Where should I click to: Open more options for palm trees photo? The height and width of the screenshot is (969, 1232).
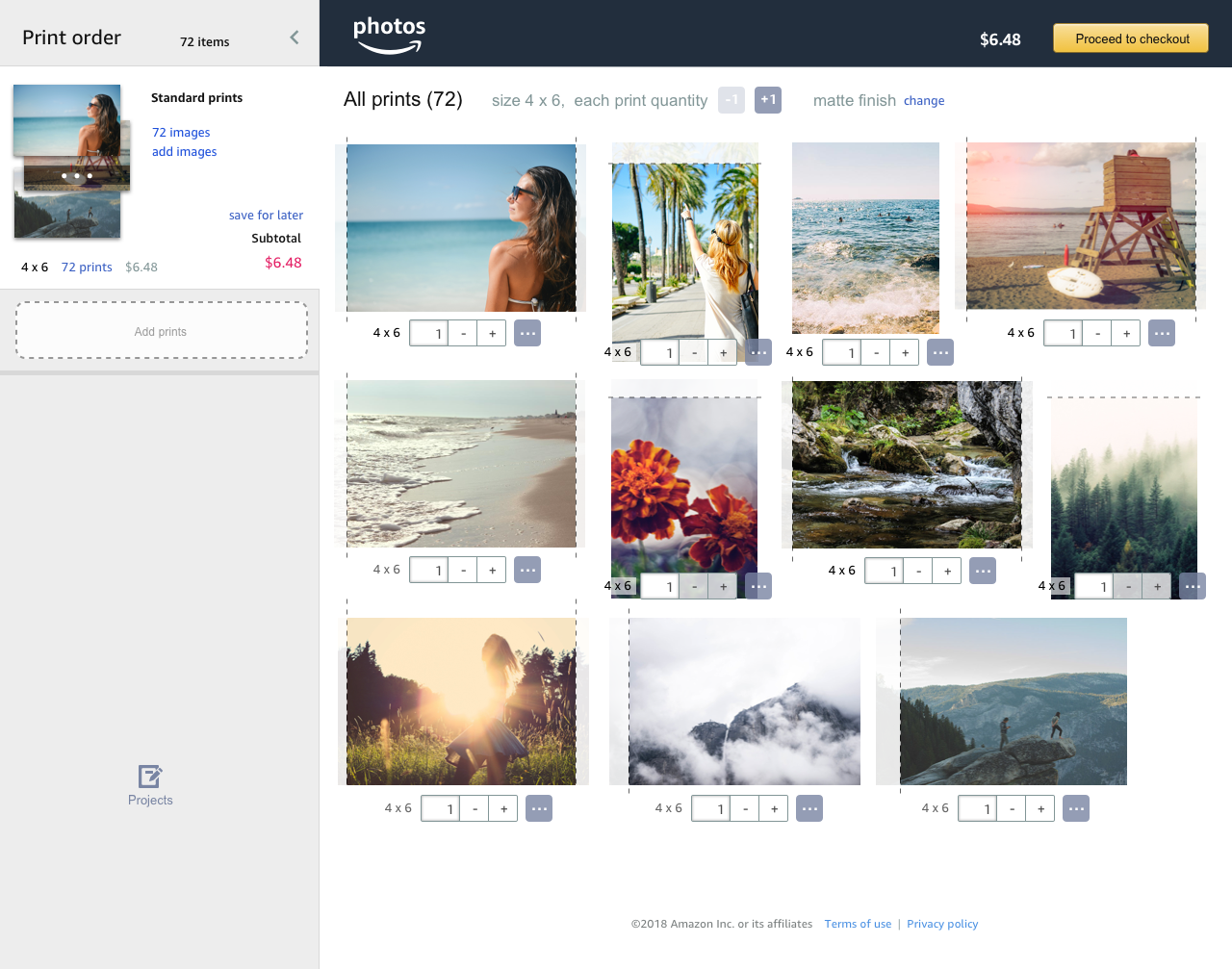pyautogui.click(x=758, y=352)
